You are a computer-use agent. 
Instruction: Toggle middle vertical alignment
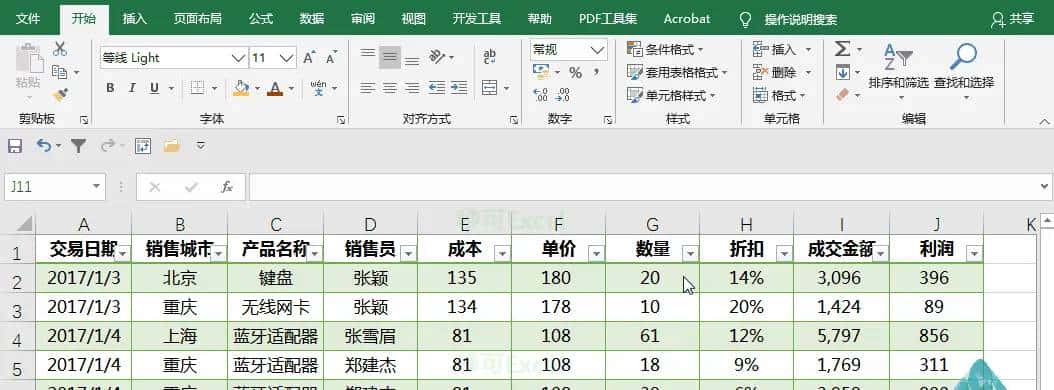click(390, 56)
